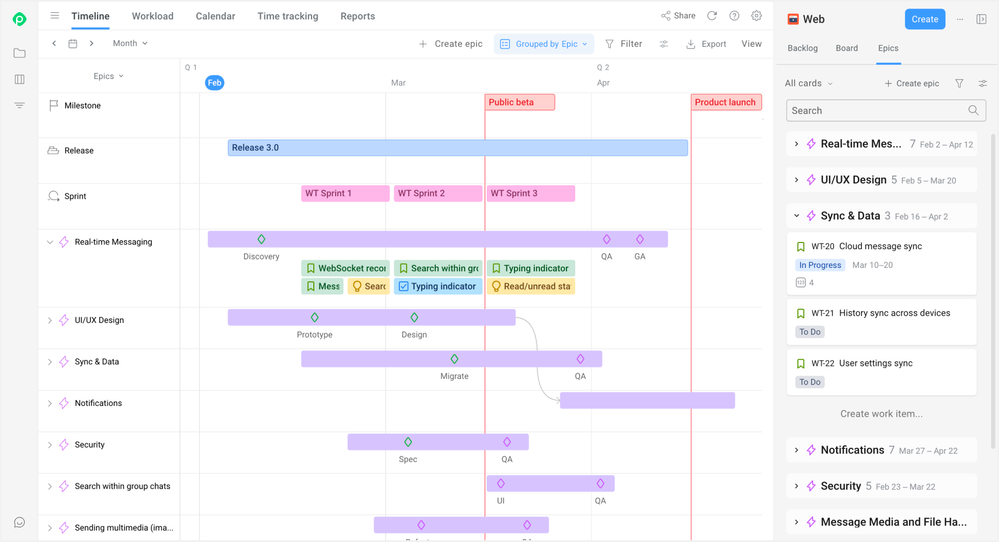The width and height of the screenshot is (999, 542).
Task: Open the All cards dropdown
Action: [x=809, y=83]
